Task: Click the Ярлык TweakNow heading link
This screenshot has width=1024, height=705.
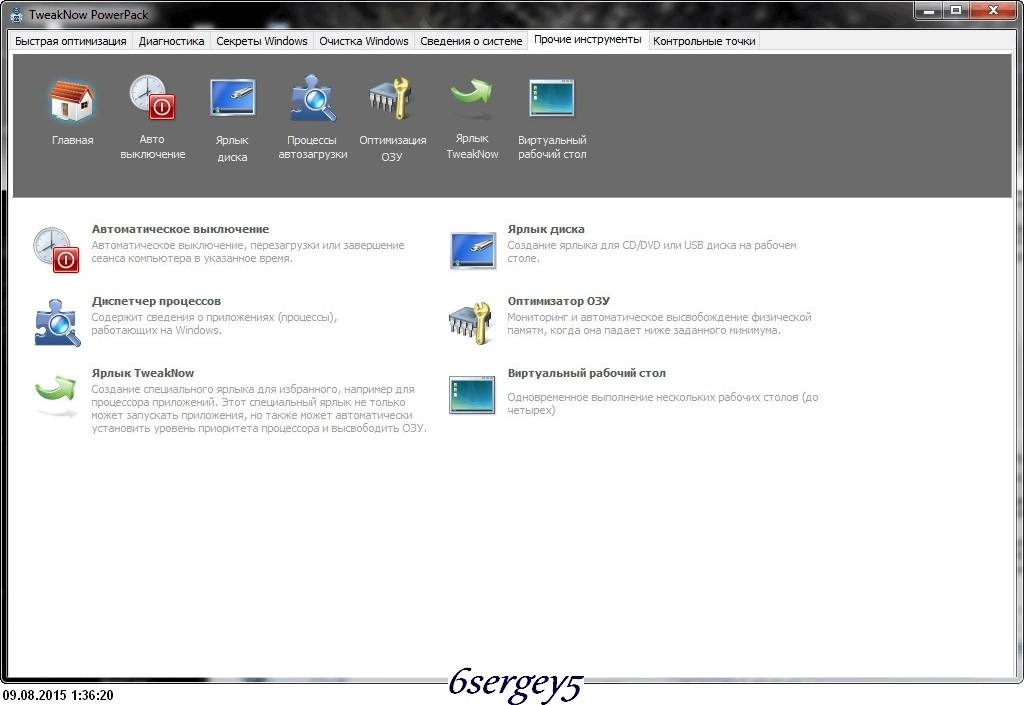Action: (x=143, y=373)
